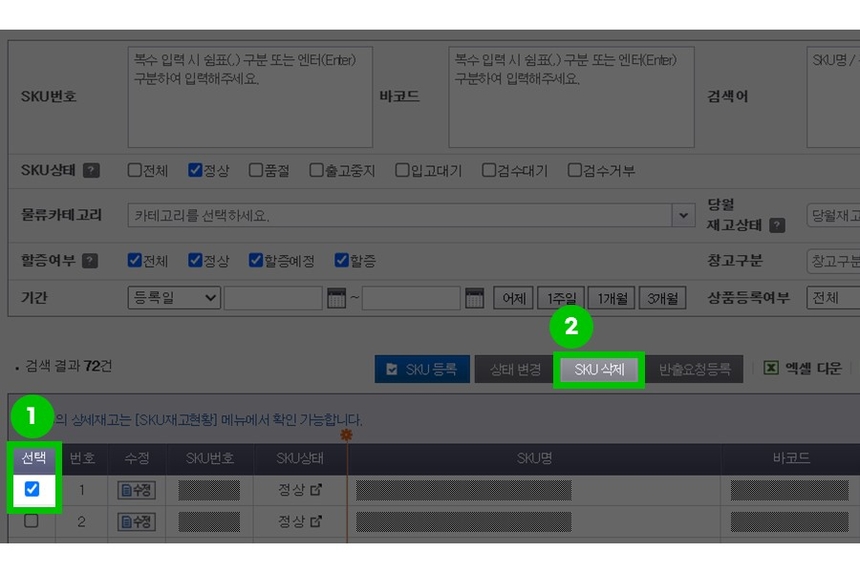Open the 창고구분 dropdown
Viewport: 860px width, 573px height.
click(x=833, y=261)
